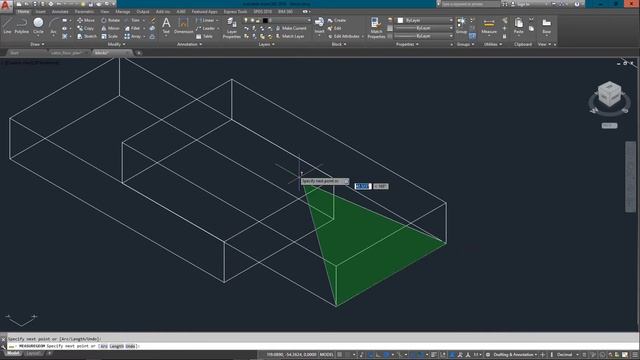This screenshot has height=360, width=640.
Task: Insert a Table
Action: coord(204,36)
